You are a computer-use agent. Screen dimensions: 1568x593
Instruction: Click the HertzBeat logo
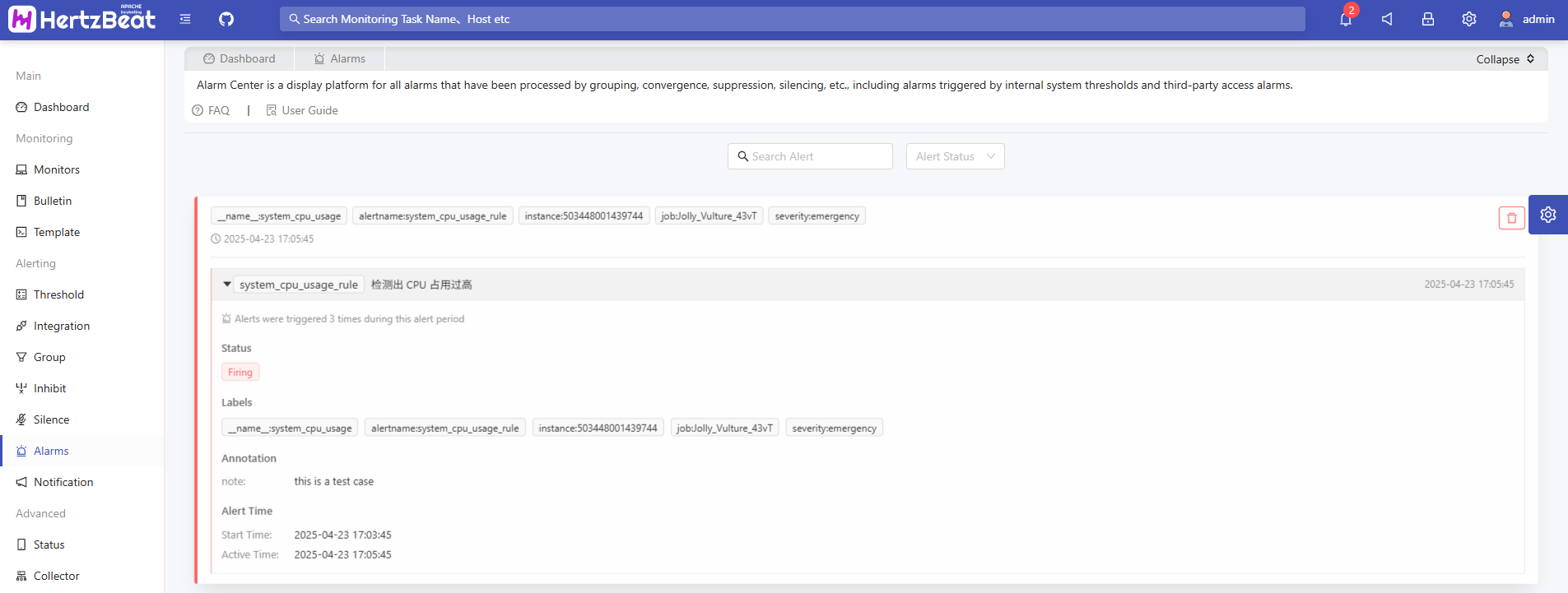(81, 19)
